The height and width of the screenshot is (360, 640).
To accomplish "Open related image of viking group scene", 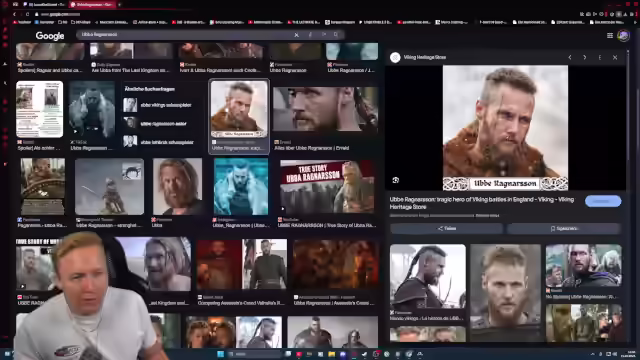I will click(584, 265).
